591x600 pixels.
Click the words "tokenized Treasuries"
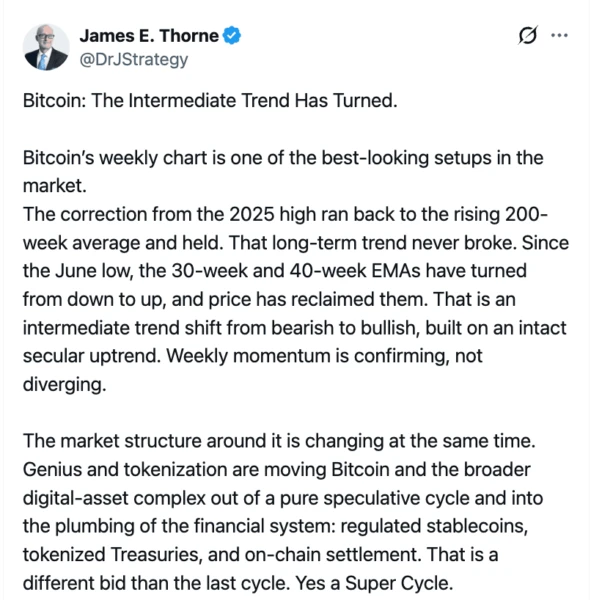click(113, 554)
